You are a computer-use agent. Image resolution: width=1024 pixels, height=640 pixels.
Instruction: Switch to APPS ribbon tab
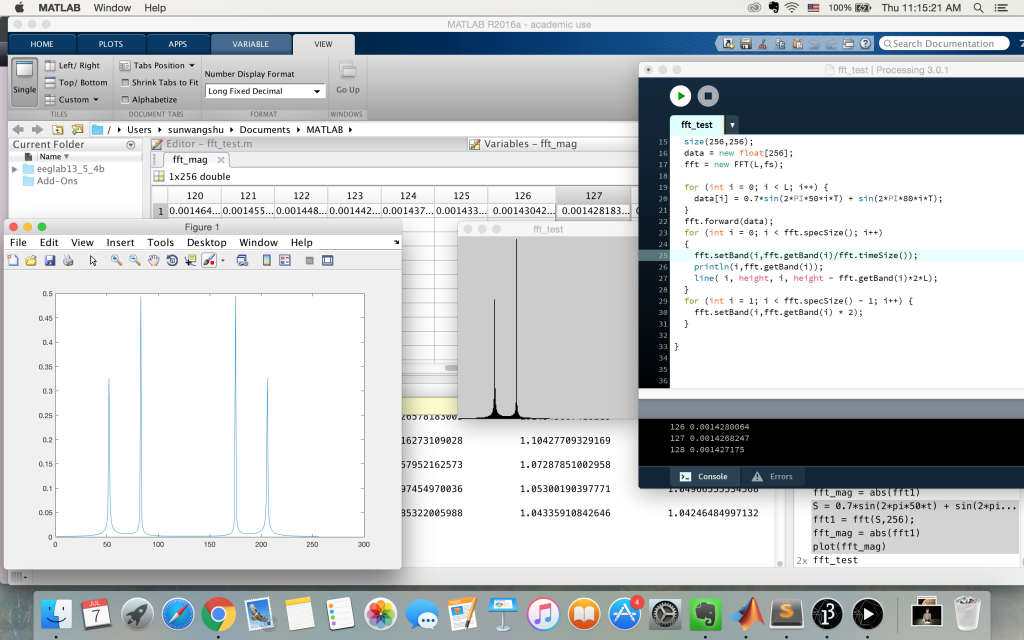pos(178,44)
